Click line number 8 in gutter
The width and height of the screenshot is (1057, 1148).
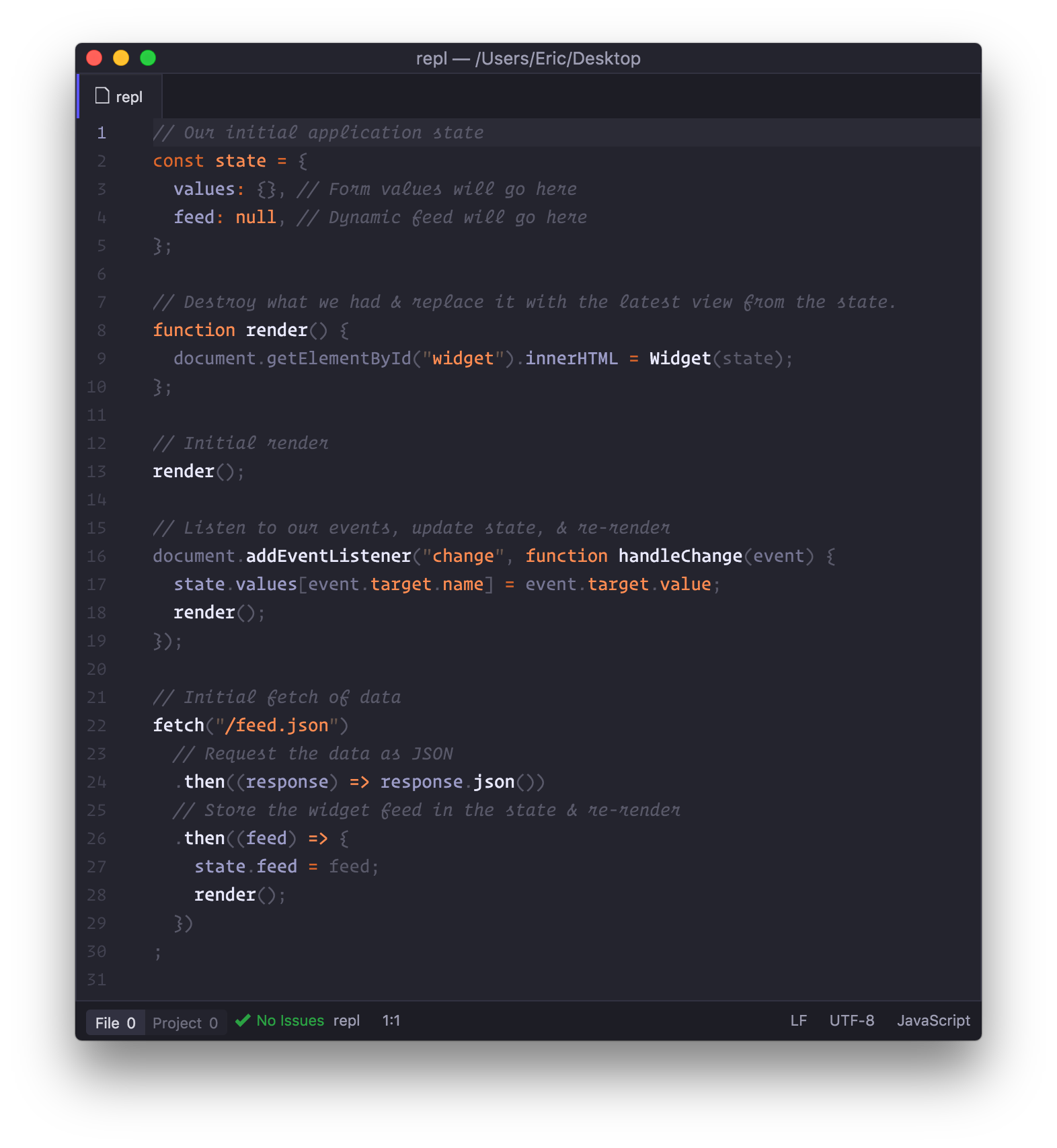click(102, 330)
